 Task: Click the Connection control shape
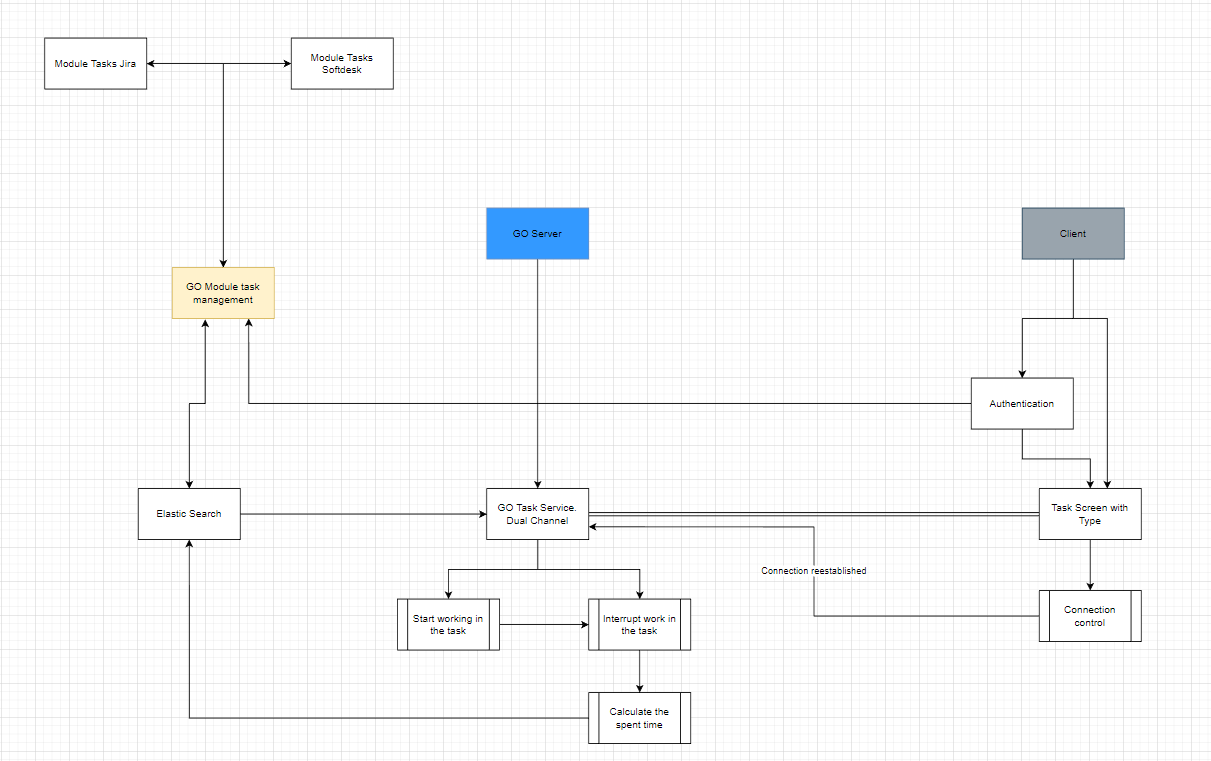point(1089,615)
